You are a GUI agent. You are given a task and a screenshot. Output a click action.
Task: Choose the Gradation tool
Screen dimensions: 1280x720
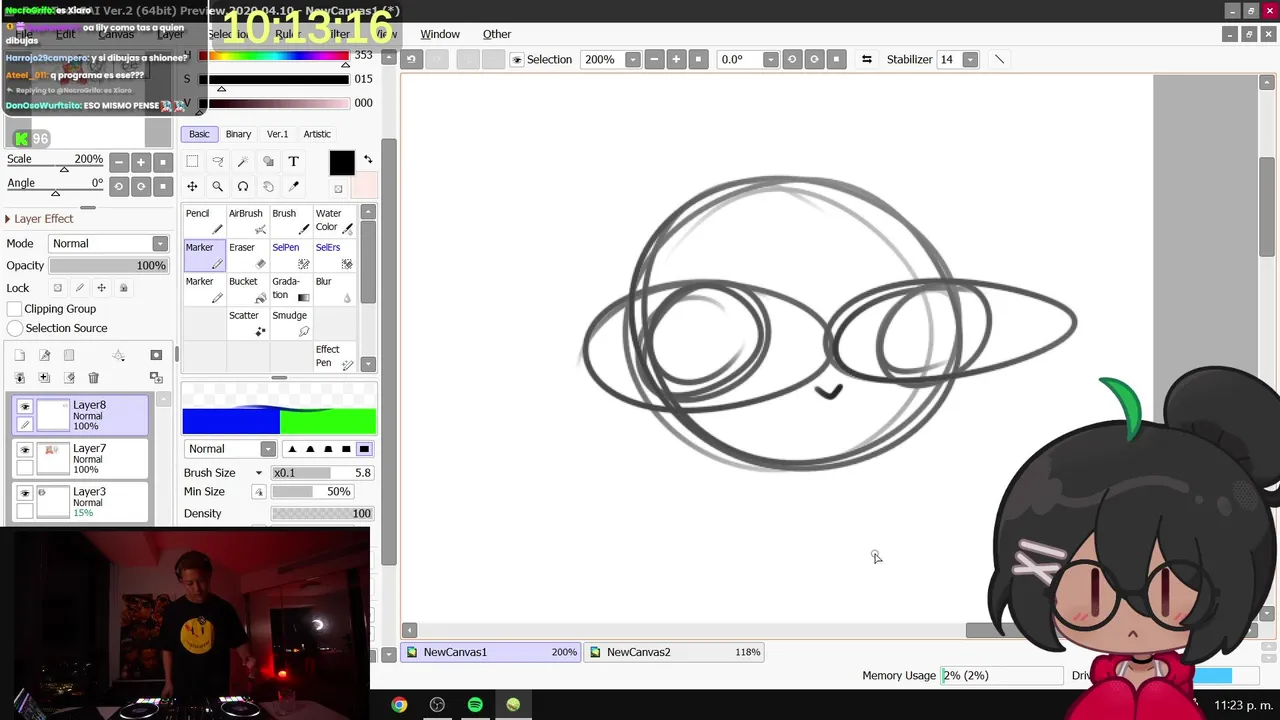[x=291, y=289]
